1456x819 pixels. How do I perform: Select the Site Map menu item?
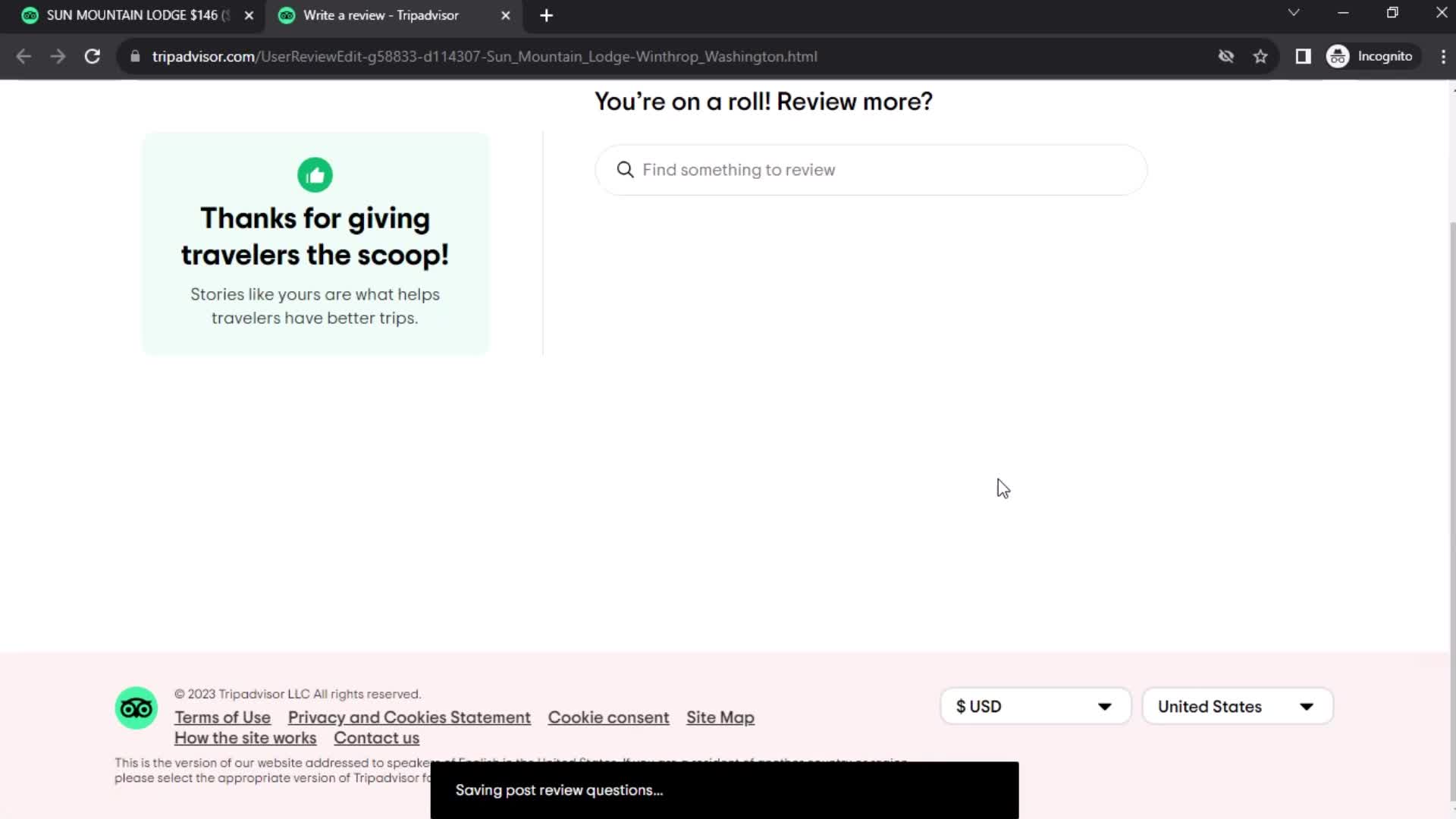(x=721, y=718)
